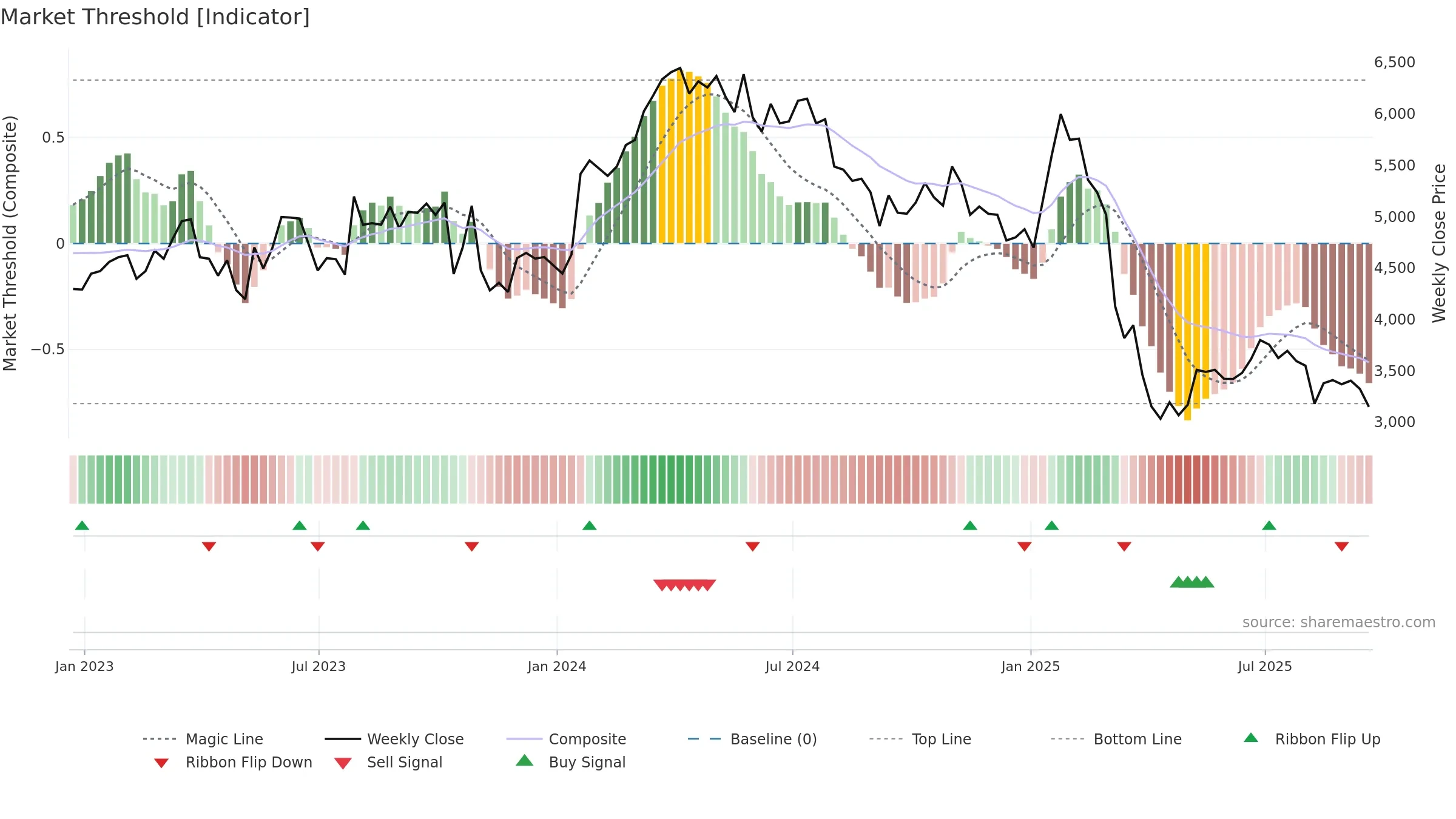Click the Market Threshold [Indicator] chart title
Image resolution: width=1456 pixels, height=819 pixels.
coord(155,17)
